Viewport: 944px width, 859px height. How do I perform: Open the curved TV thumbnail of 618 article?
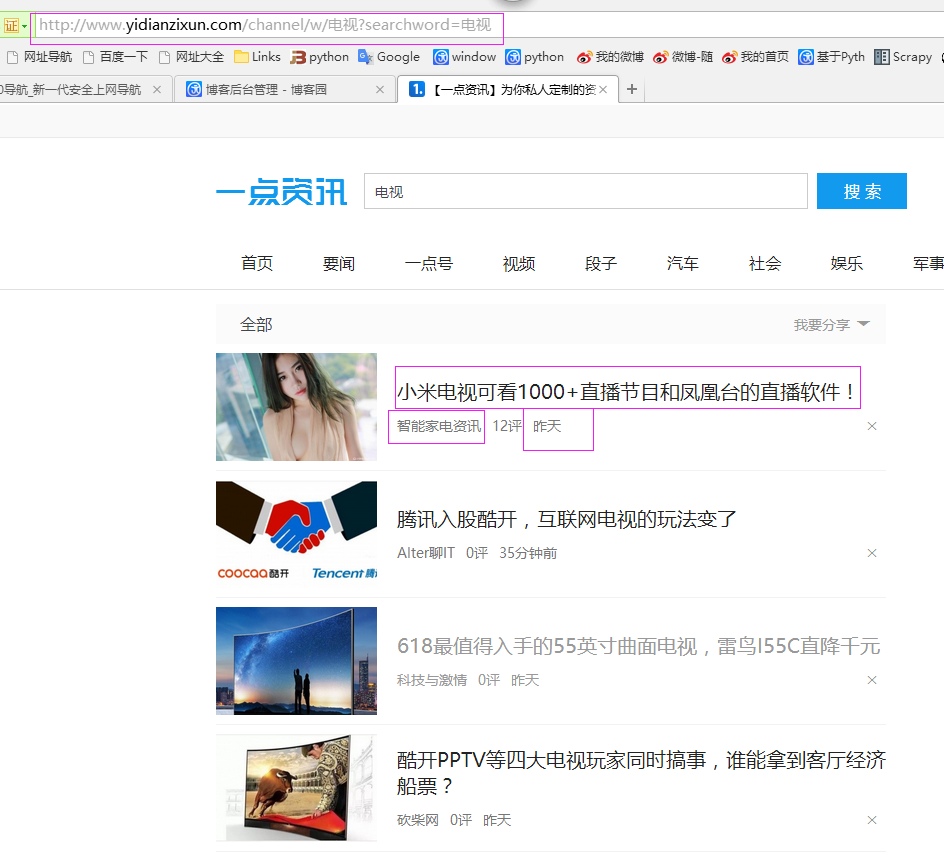tap(296, 661)
